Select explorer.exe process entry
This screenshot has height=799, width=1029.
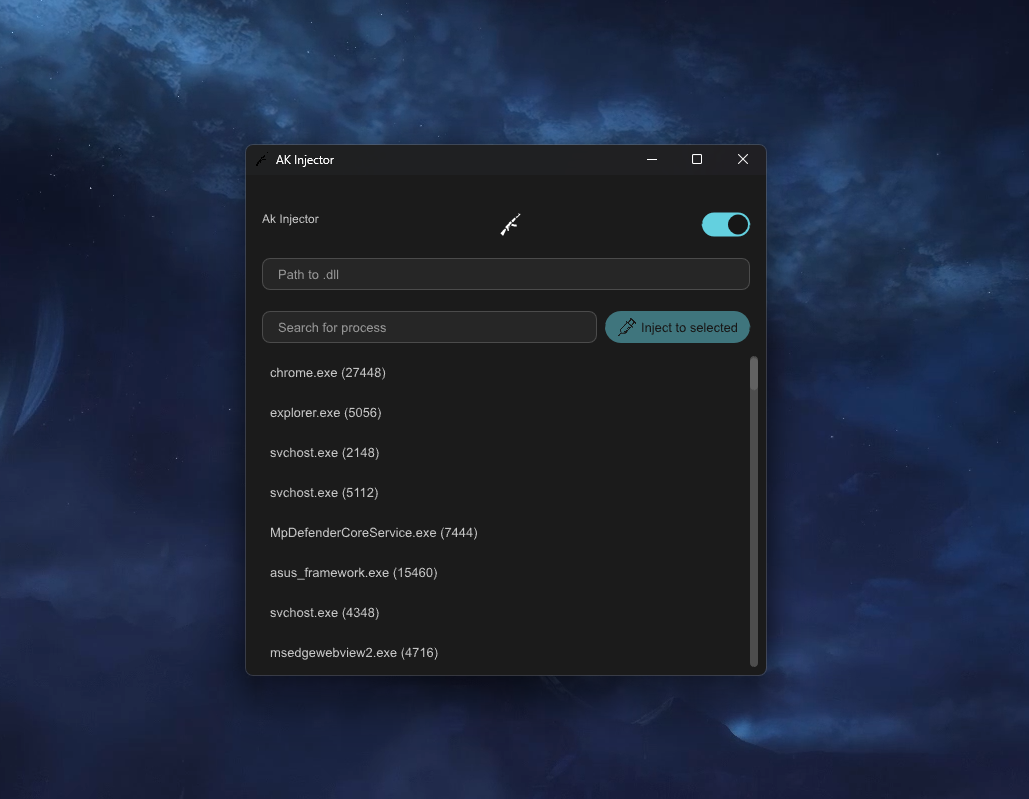coord(325,412)
